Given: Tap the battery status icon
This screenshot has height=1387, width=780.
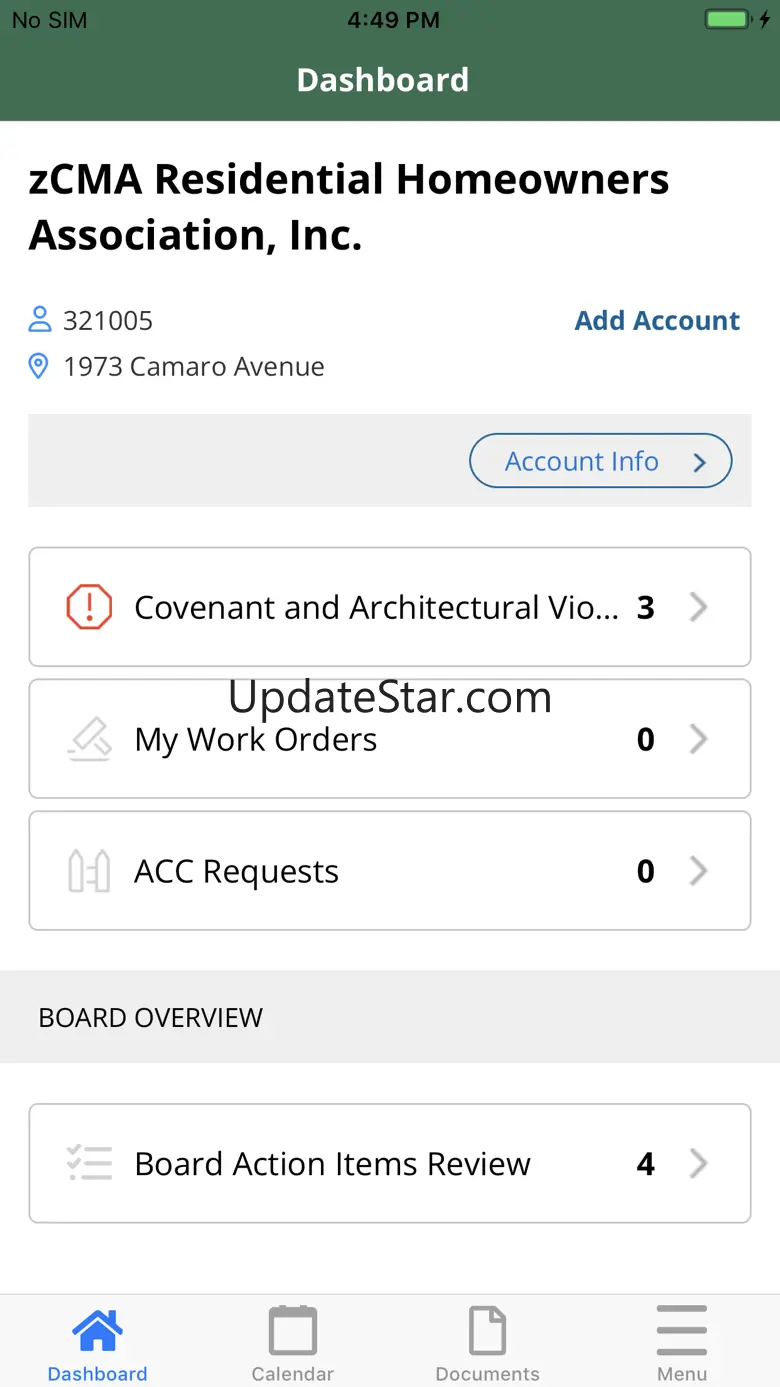Looking at the screenshot, I should click(x=728, y=19).
